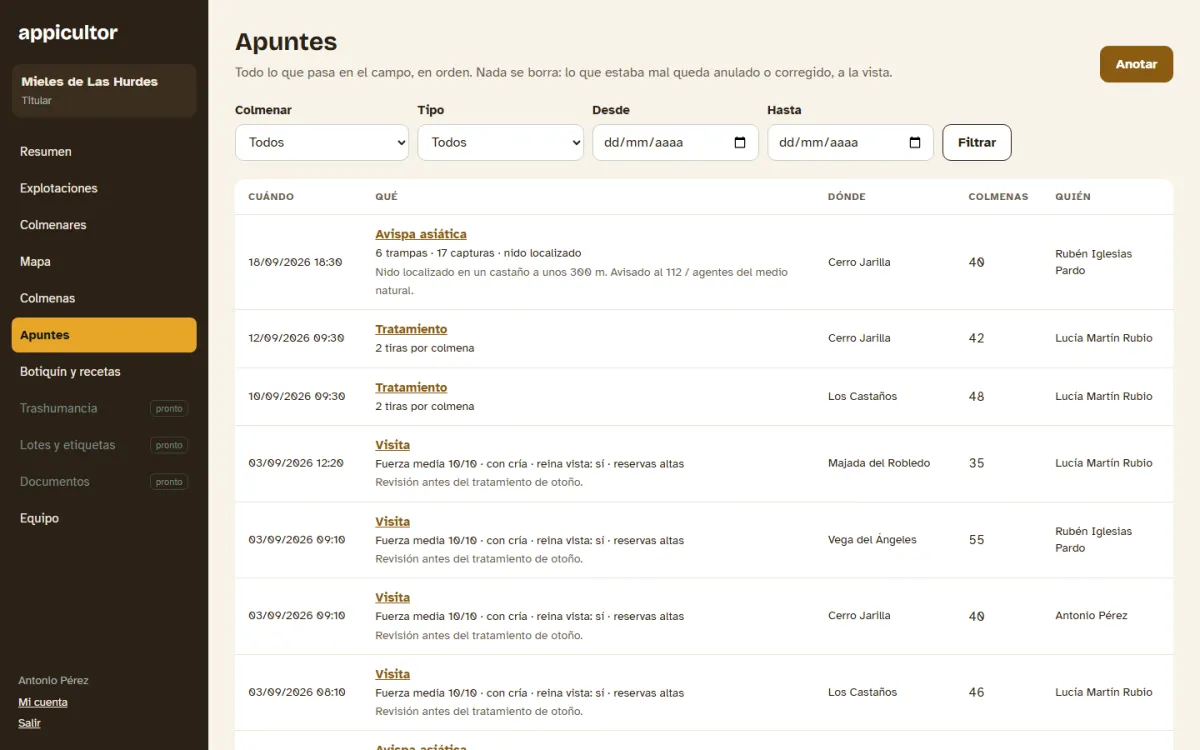This screenshot has width=1200, height=750.
Task: Open Visita entry at Vega del Ángeles
Action: pos(392,521)
